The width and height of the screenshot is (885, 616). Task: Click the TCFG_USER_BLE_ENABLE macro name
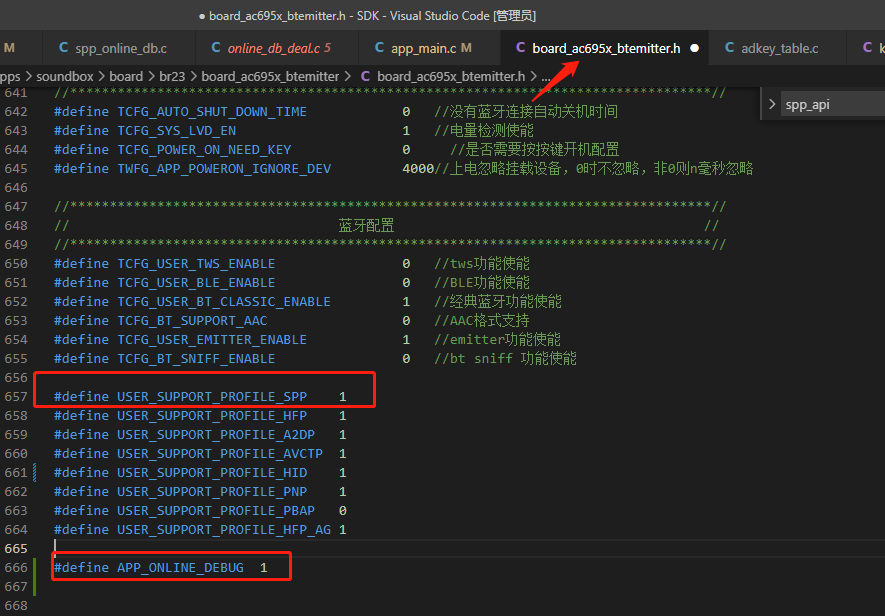coord(196,283)
